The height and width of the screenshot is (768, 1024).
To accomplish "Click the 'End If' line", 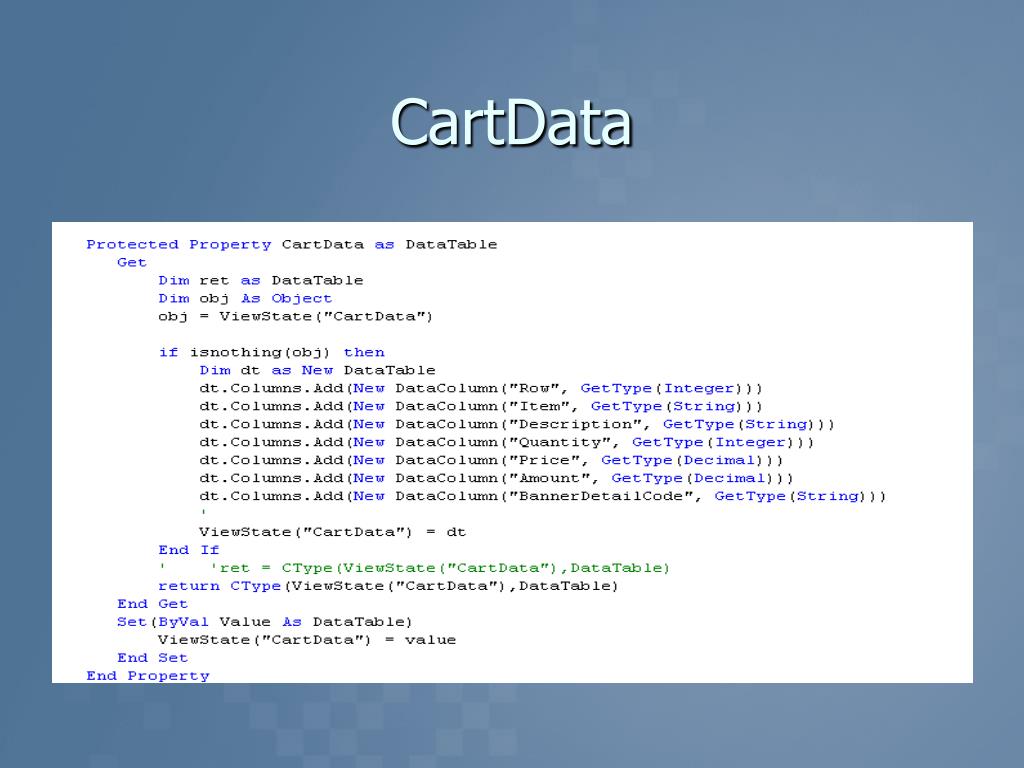I will 189,550.
